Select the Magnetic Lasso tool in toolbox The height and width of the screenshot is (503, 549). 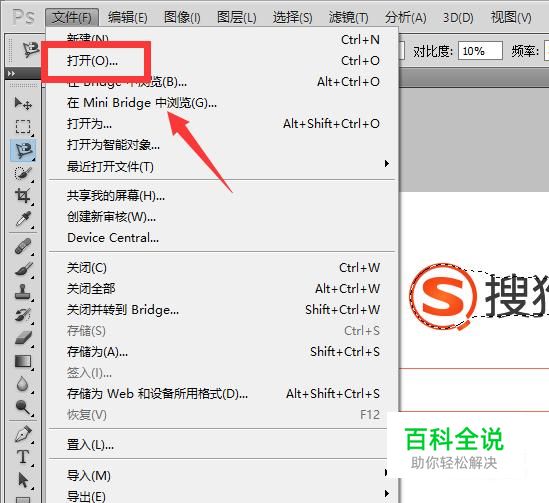pyautogui.click(x=23, y=150)
